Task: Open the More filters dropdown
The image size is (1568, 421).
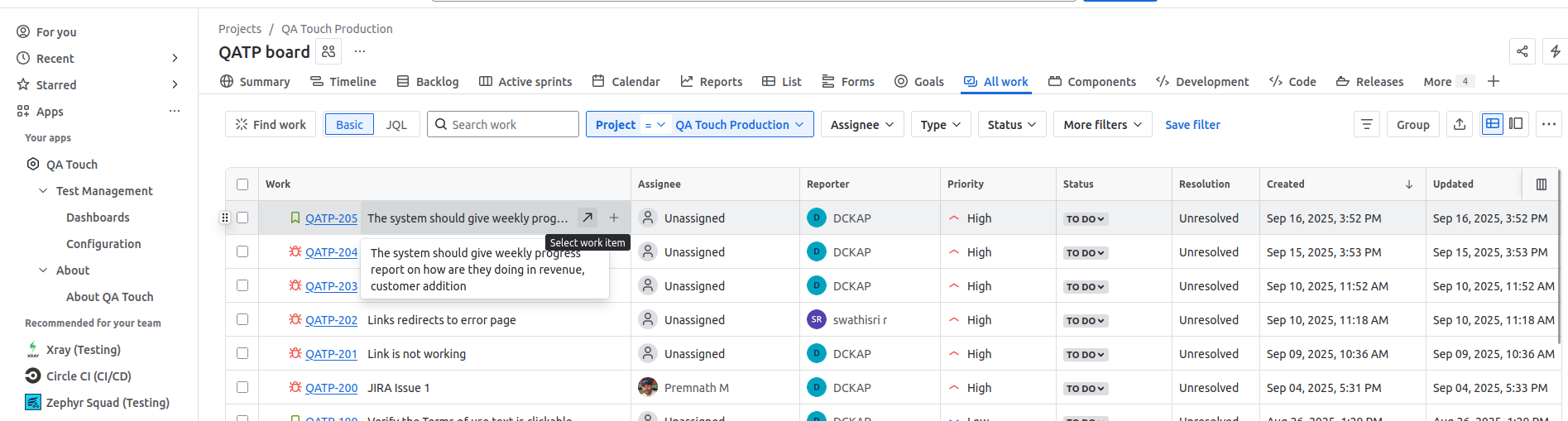Action: (1102, 124)
